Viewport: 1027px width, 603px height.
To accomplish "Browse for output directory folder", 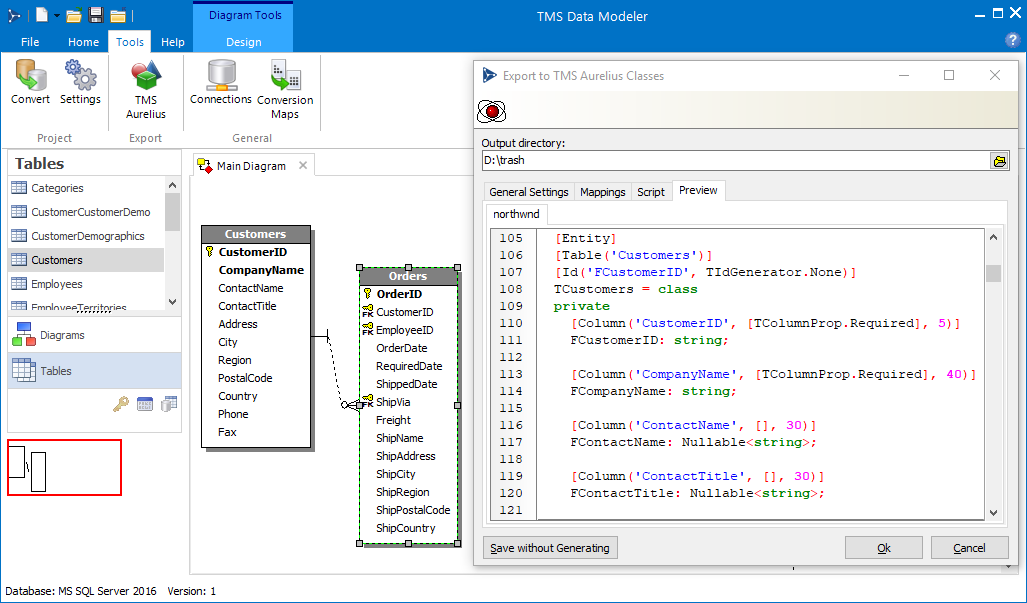I will tap(998, 161).
